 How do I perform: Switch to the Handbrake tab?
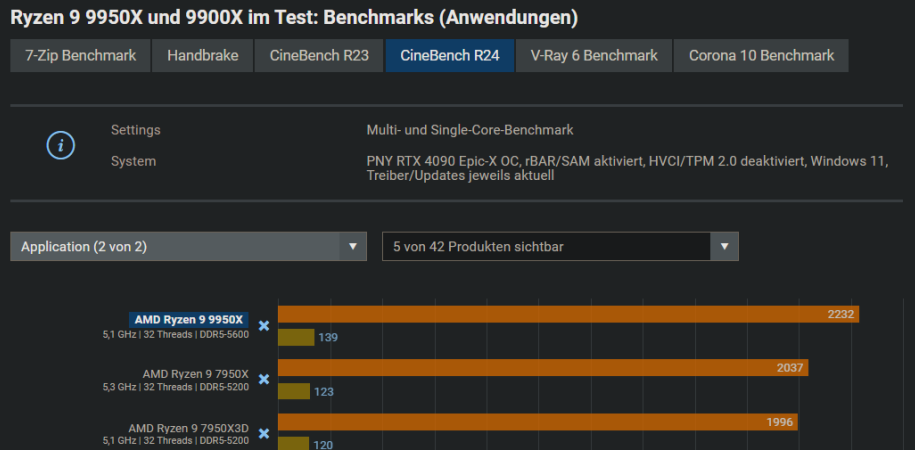(202, 55)
